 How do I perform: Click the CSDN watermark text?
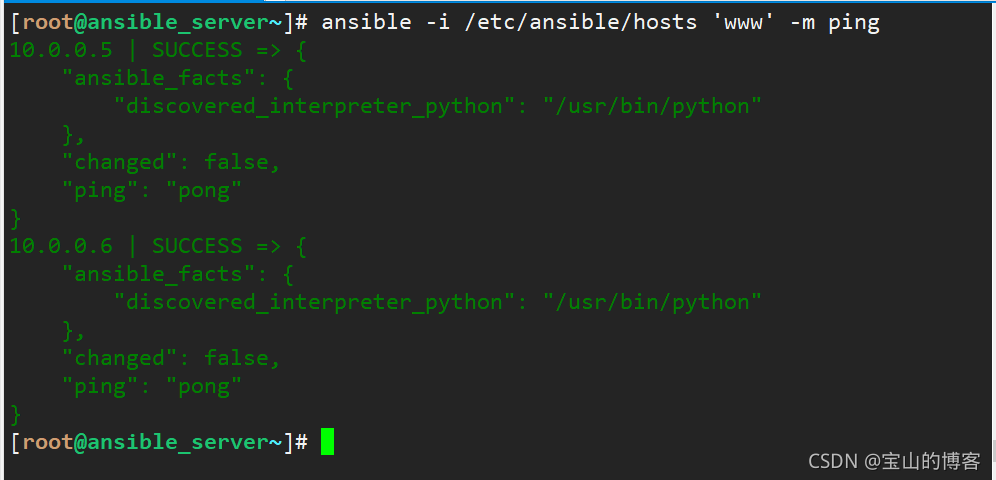pos(894,460)
